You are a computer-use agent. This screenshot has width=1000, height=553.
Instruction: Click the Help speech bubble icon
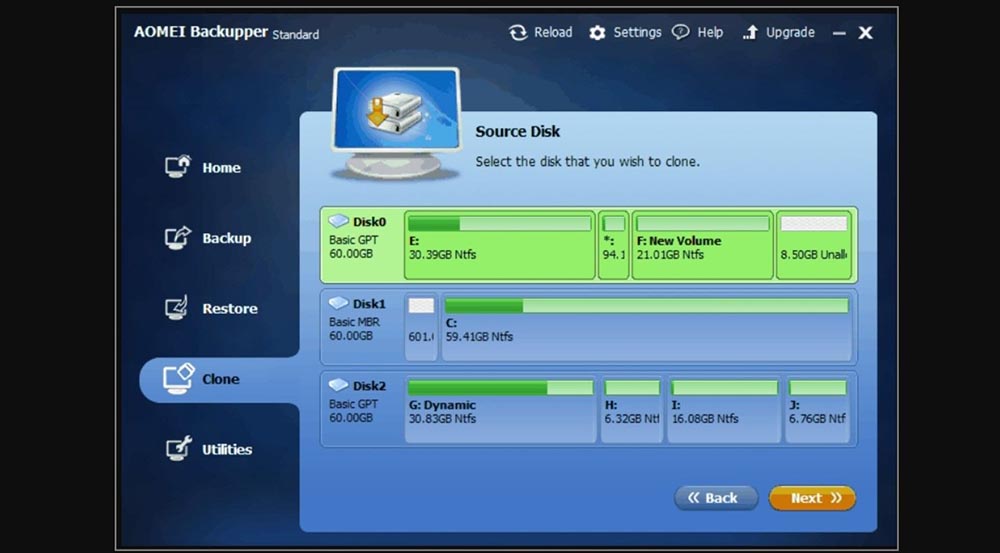click(681, 32)
